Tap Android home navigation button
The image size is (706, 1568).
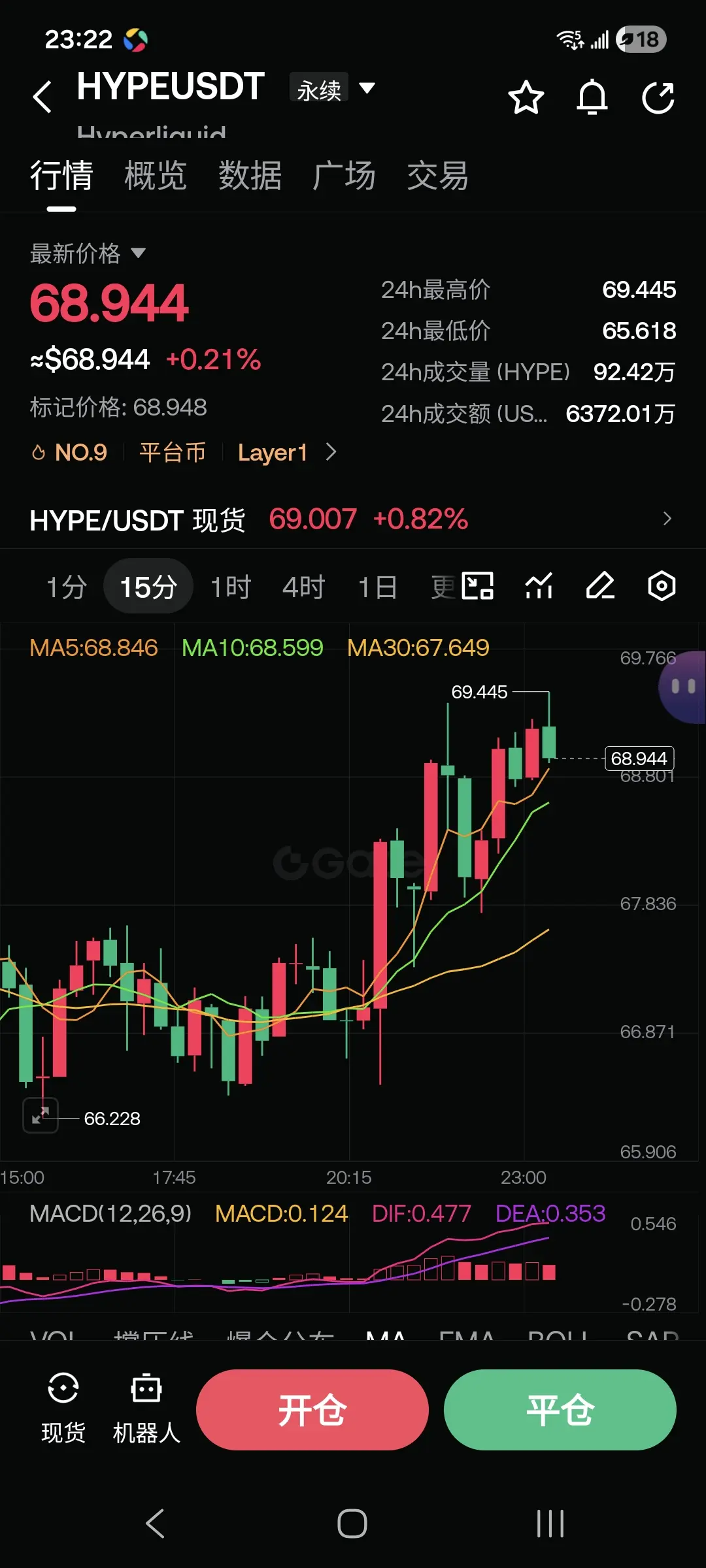coord(352,1524)
